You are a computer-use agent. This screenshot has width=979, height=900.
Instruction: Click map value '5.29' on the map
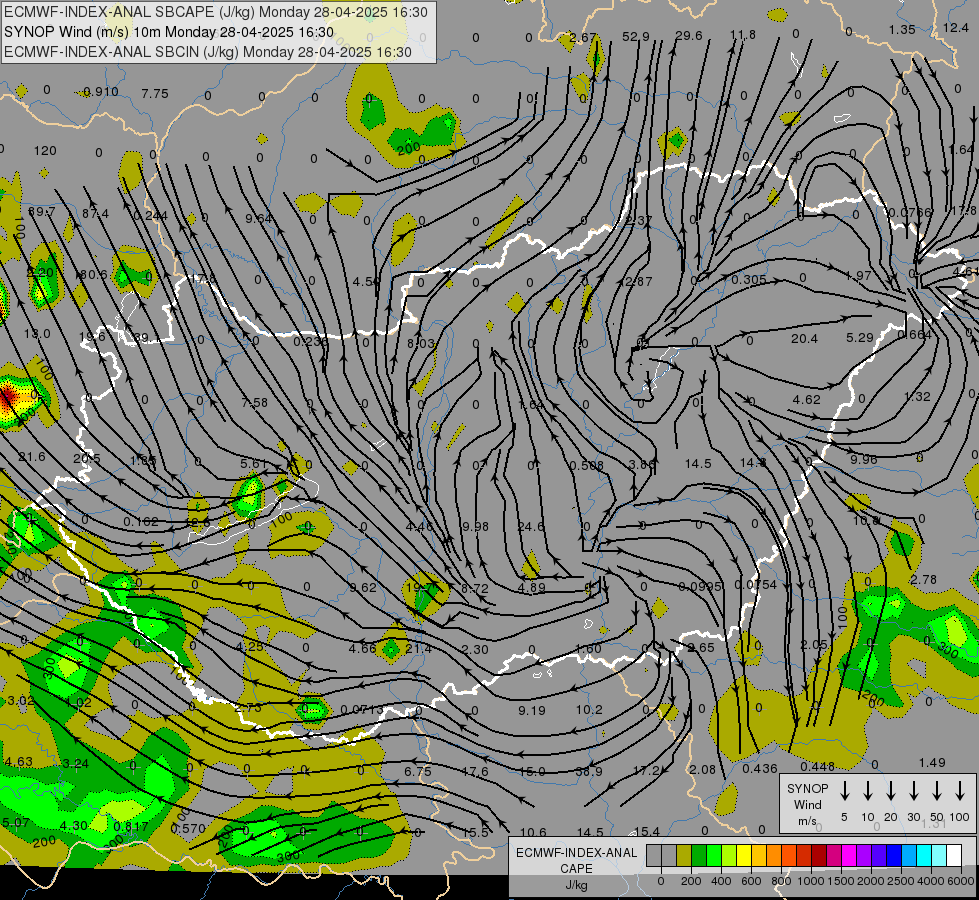click(x=860, y=338)
